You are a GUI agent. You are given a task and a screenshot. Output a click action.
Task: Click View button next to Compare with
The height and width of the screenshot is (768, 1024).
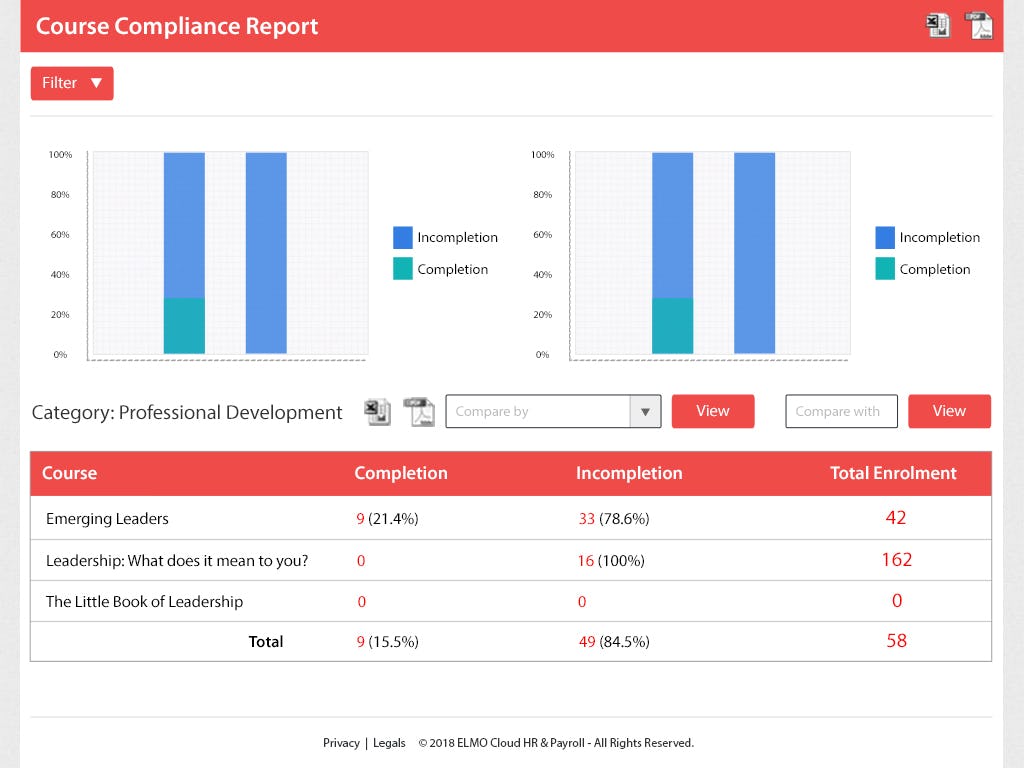(949, 411)
